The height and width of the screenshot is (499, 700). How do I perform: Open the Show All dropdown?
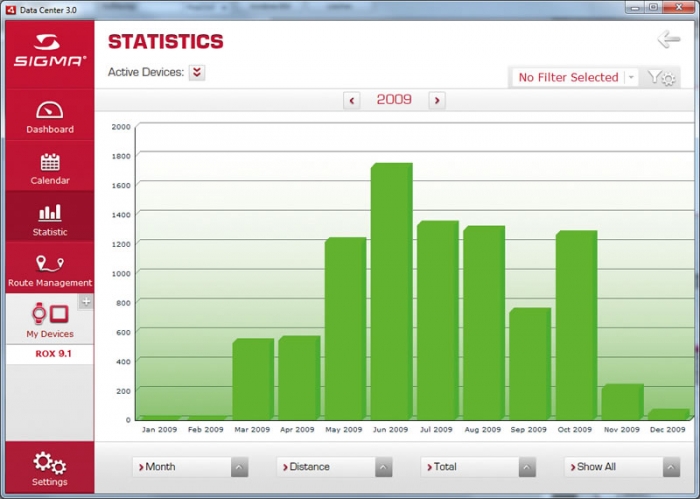[x=622, y=467]
